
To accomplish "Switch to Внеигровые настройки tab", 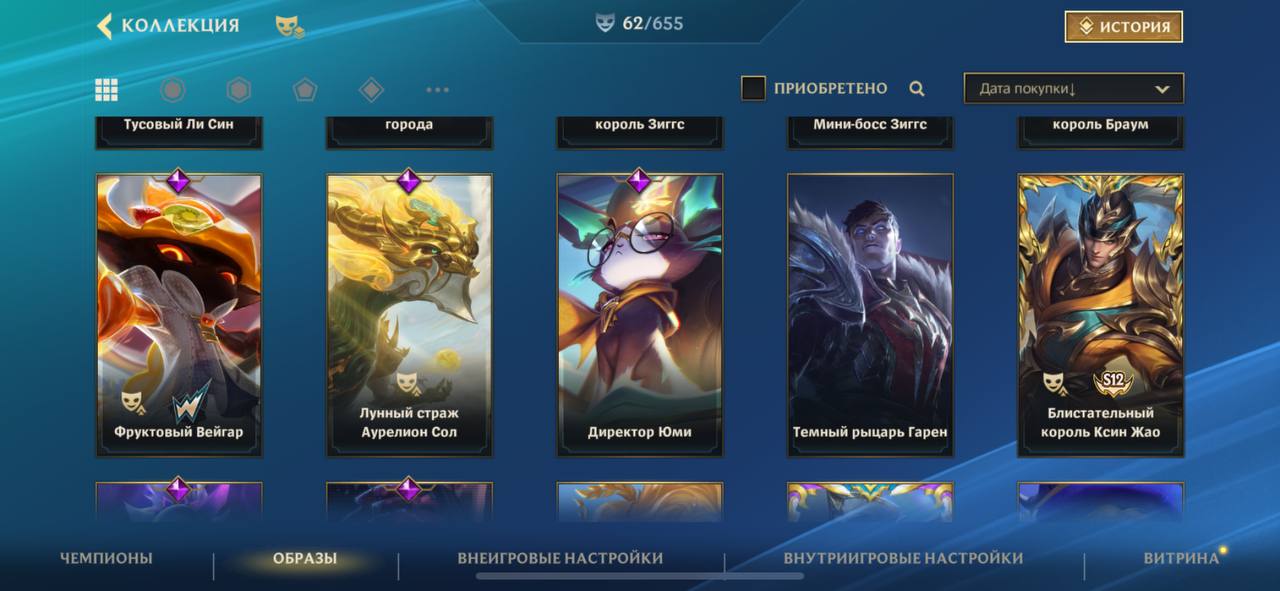I will tap(560, 558).
